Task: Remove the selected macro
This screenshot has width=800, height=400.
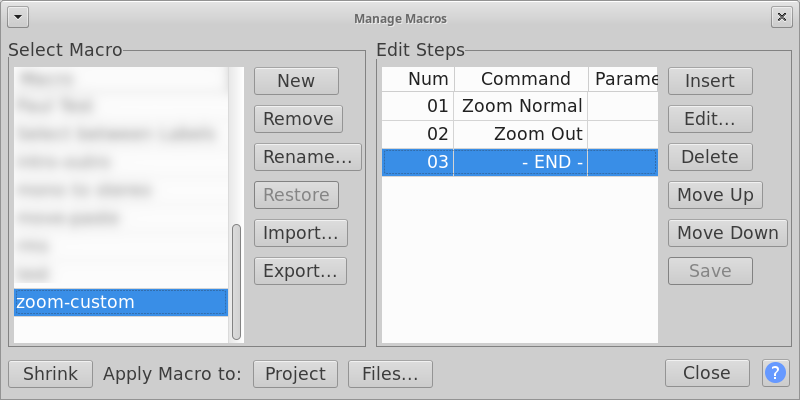Action: pos(298,119)
